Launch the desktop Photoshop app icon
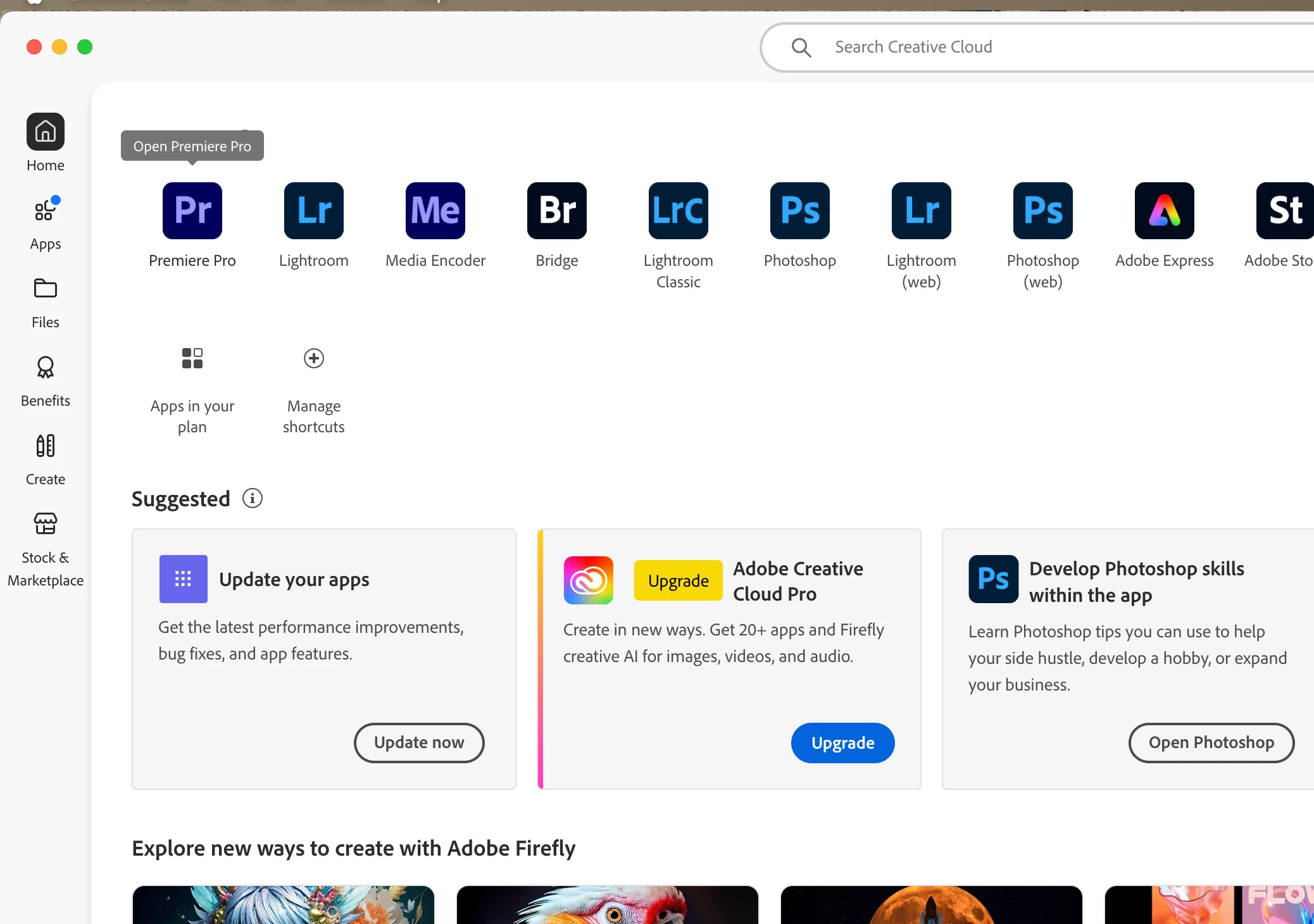The width and height of the screenshot is (1314, 924). [799, 211]
